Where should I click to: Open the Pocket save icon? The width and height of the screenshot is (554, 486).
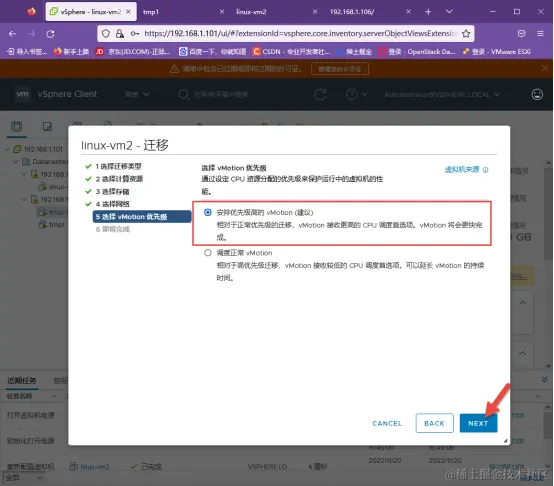pyautogui.click(x=521, y=34)
